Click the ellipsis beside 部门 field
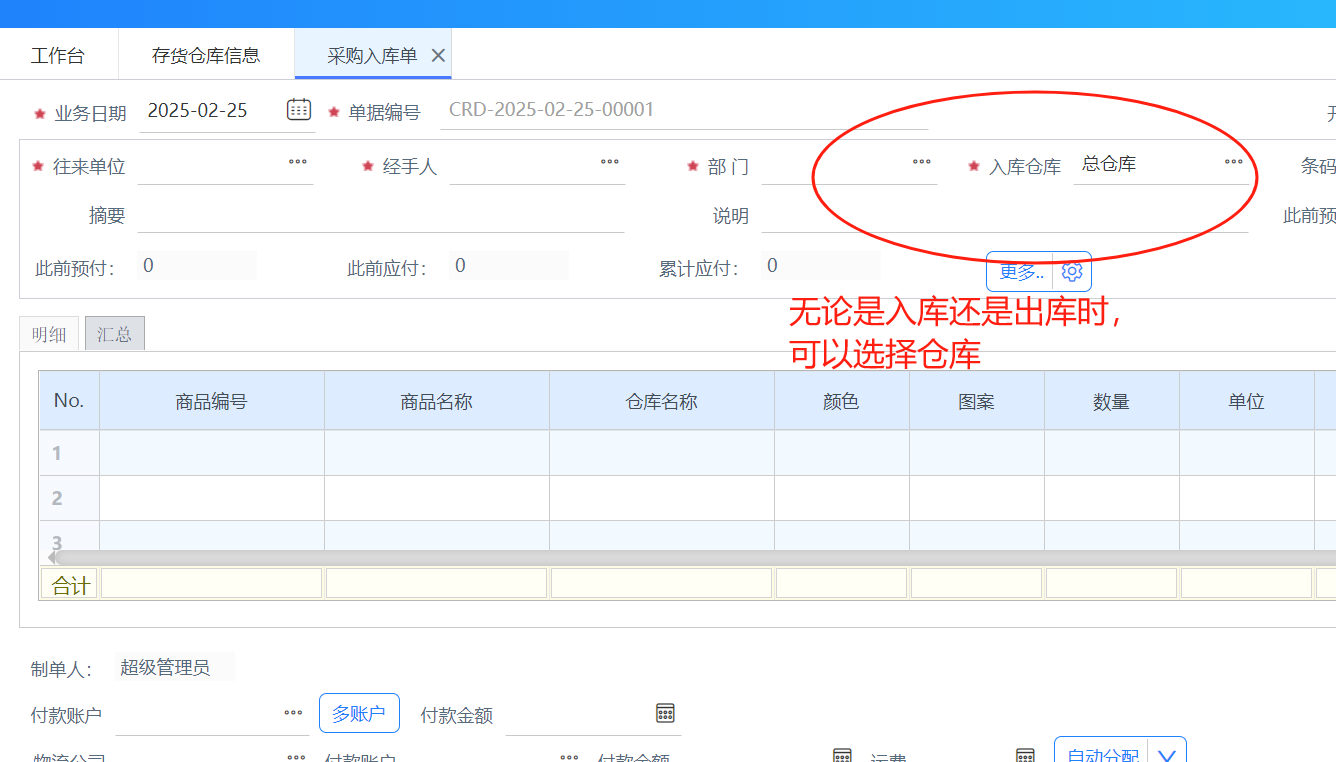Screen dimensions: 1336x762 [922, 162]
